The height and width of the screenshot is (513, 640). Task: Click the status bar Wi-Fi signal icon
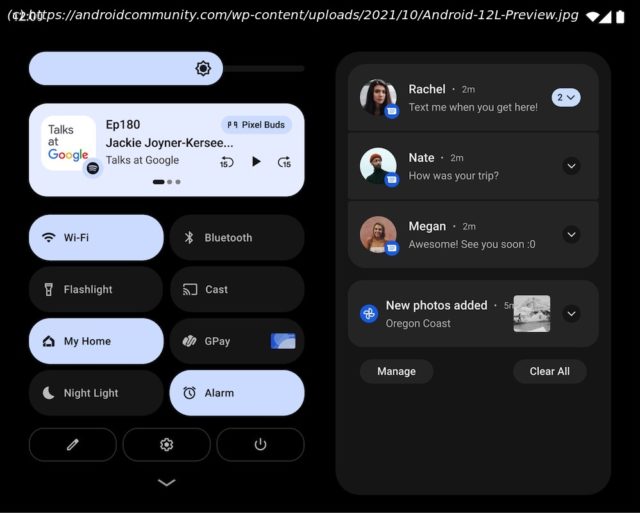pyautogui.click(x=593, y=16)
